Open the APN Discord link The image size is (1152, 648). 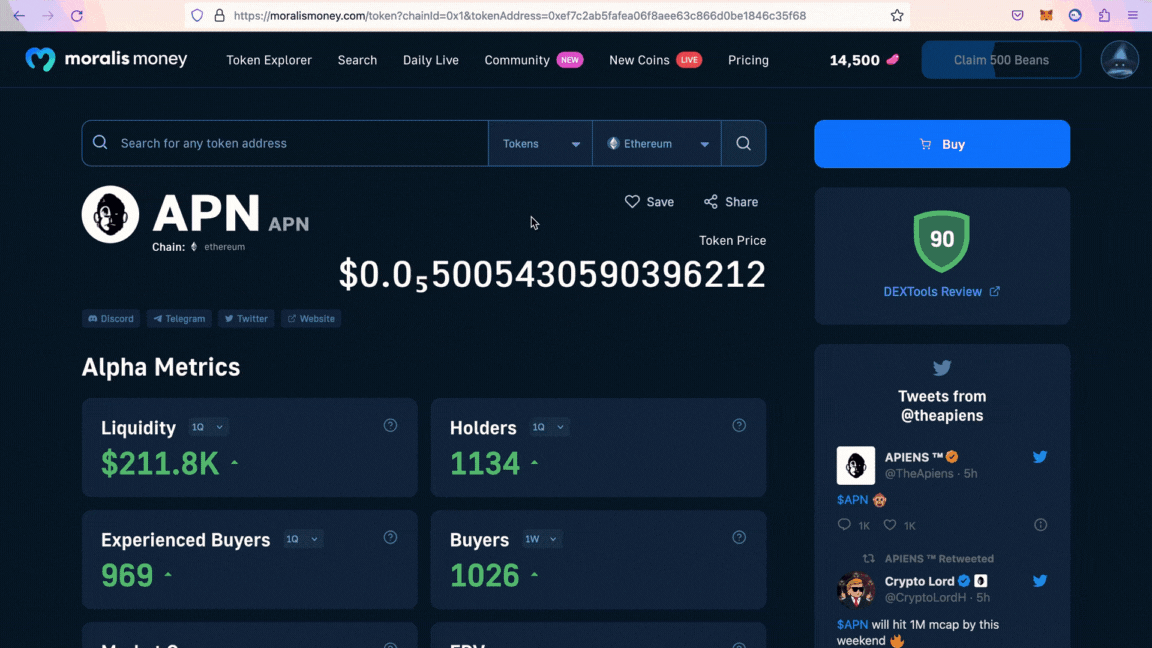pos(111,319)
